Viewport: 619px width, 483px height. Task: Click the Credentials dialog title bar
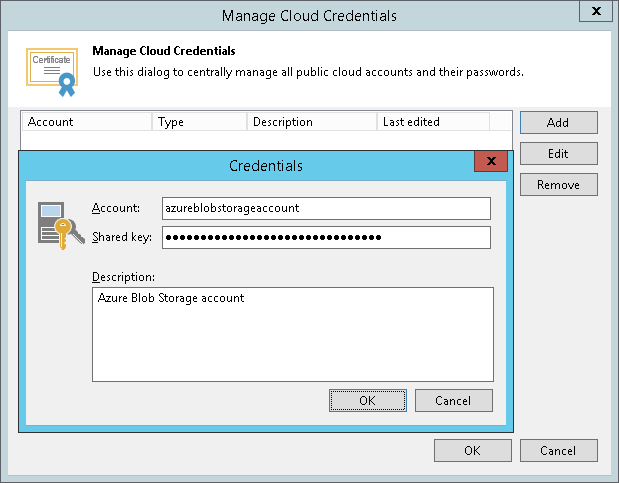(x=266, y=165)
